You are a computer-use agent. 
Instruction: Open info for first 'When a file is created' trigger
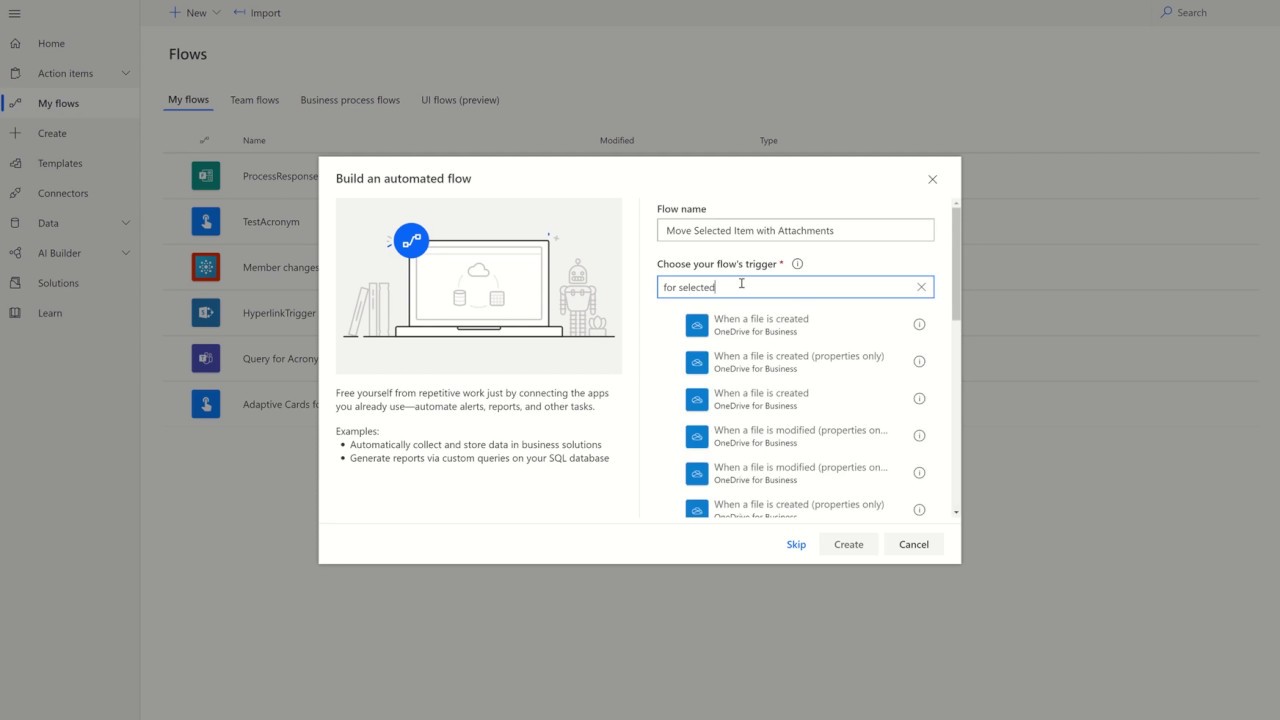pos(919,324)
